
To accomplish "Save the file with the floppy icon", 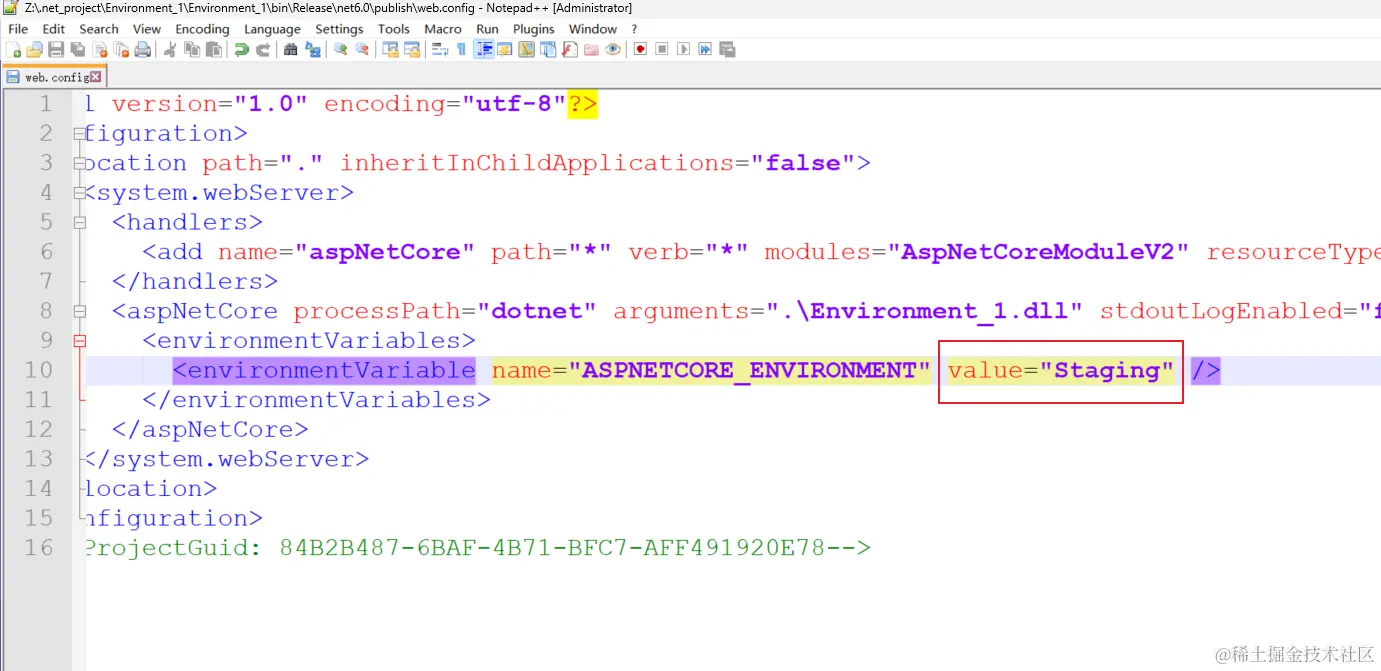I will point(56,49).
